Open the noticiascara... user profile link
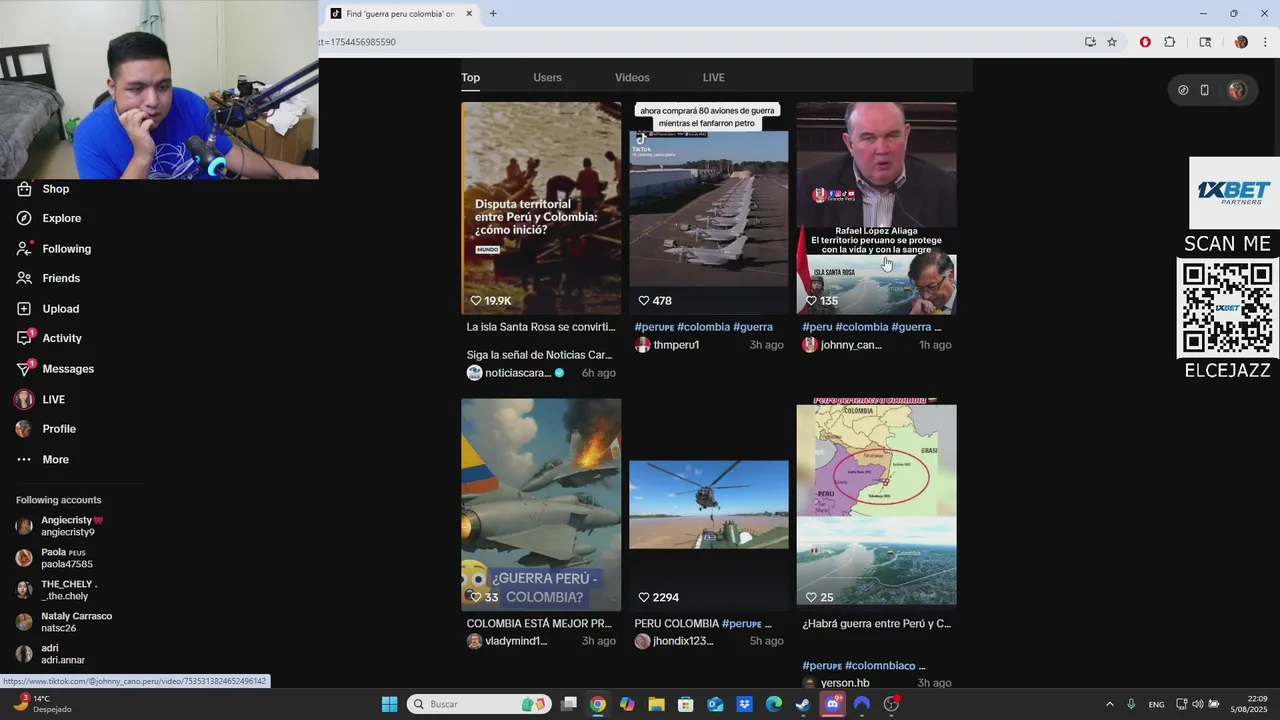Viewport: 1280px width, 720px height. click(x=517, y=373)
